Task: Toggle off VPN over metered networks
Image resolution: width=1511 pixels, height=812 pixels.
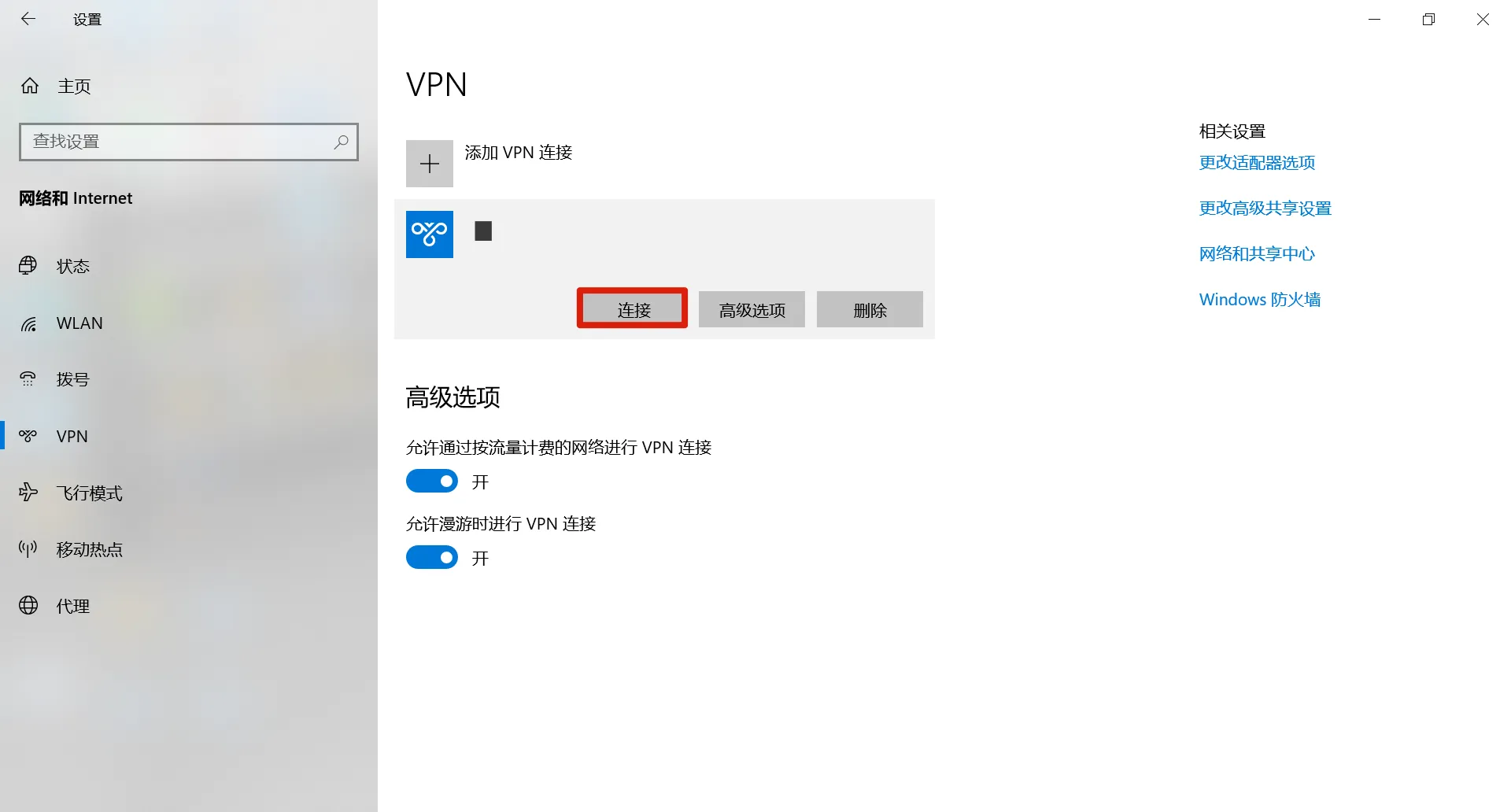Action: pyautogui.click(x=432, y=481)
